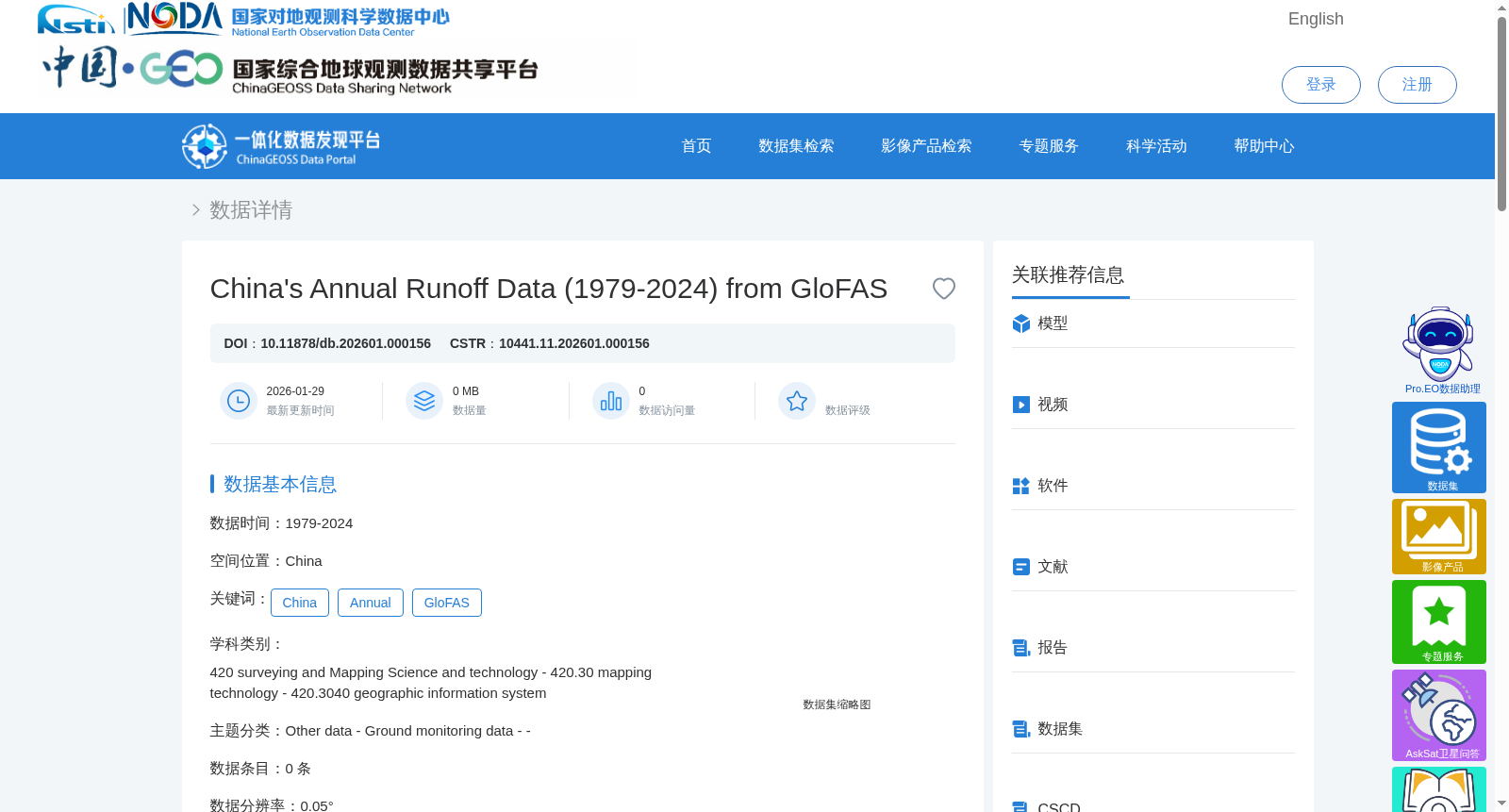Open the 专题服务 star shortcut tile

tap(1439, 621)
